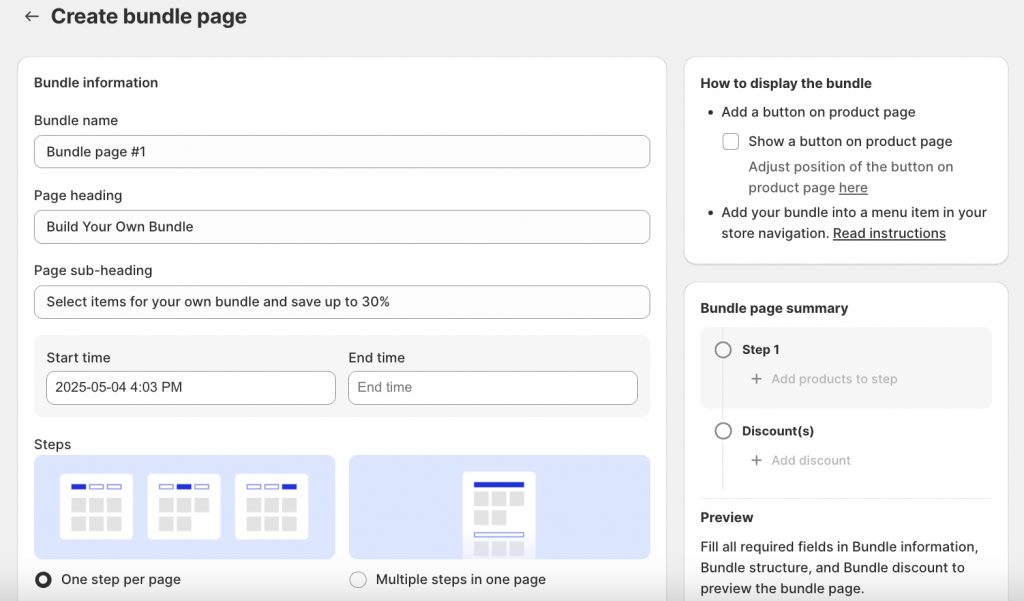Viewport: 1024px width, 601px height.
Task: Expand Discount(s) in bundle page summary
Action: 778,431
